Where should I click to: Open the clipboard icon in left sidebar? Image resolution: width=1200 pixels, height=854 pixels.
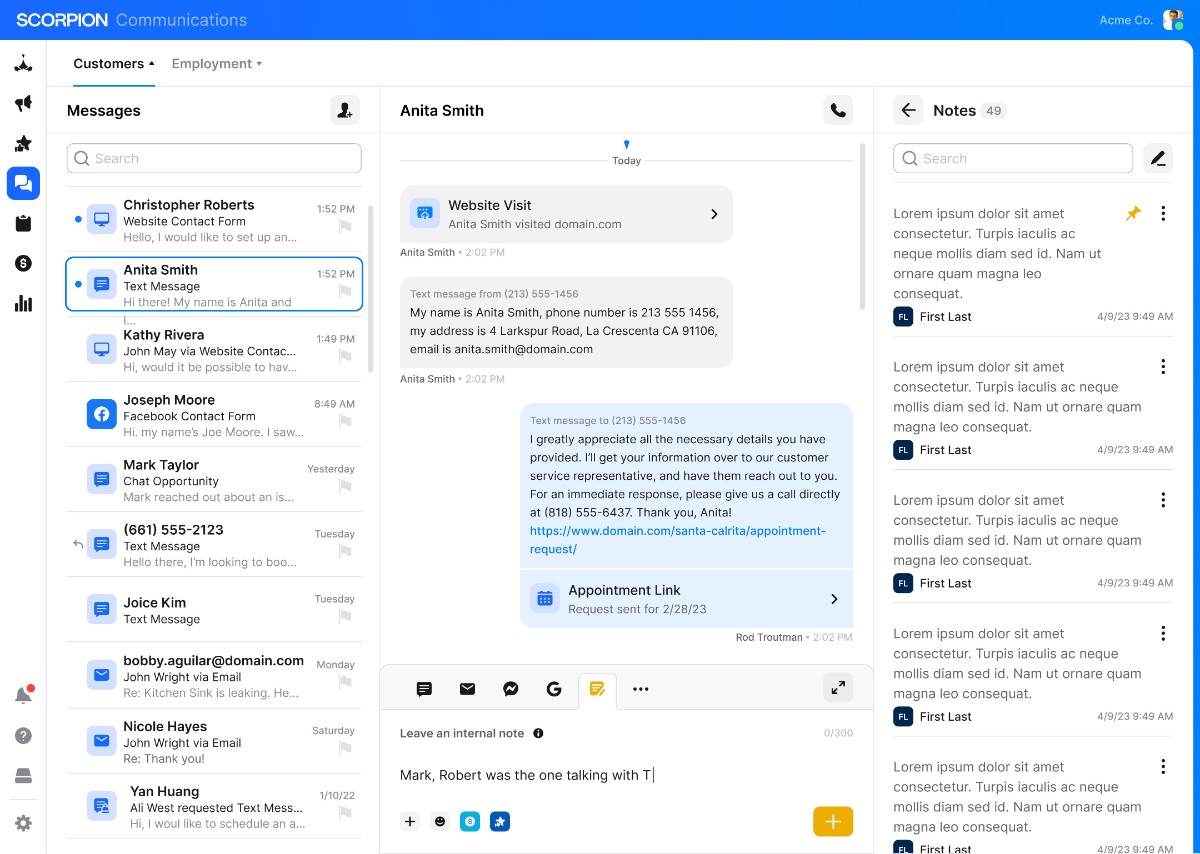tap(23, 223)
